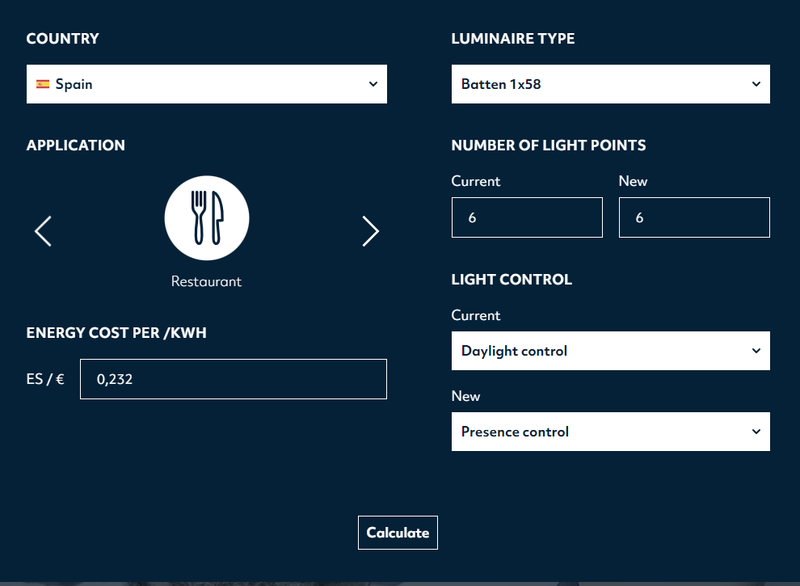Click the Restaurant label text
800x586 pixels.
coord(206,282)
